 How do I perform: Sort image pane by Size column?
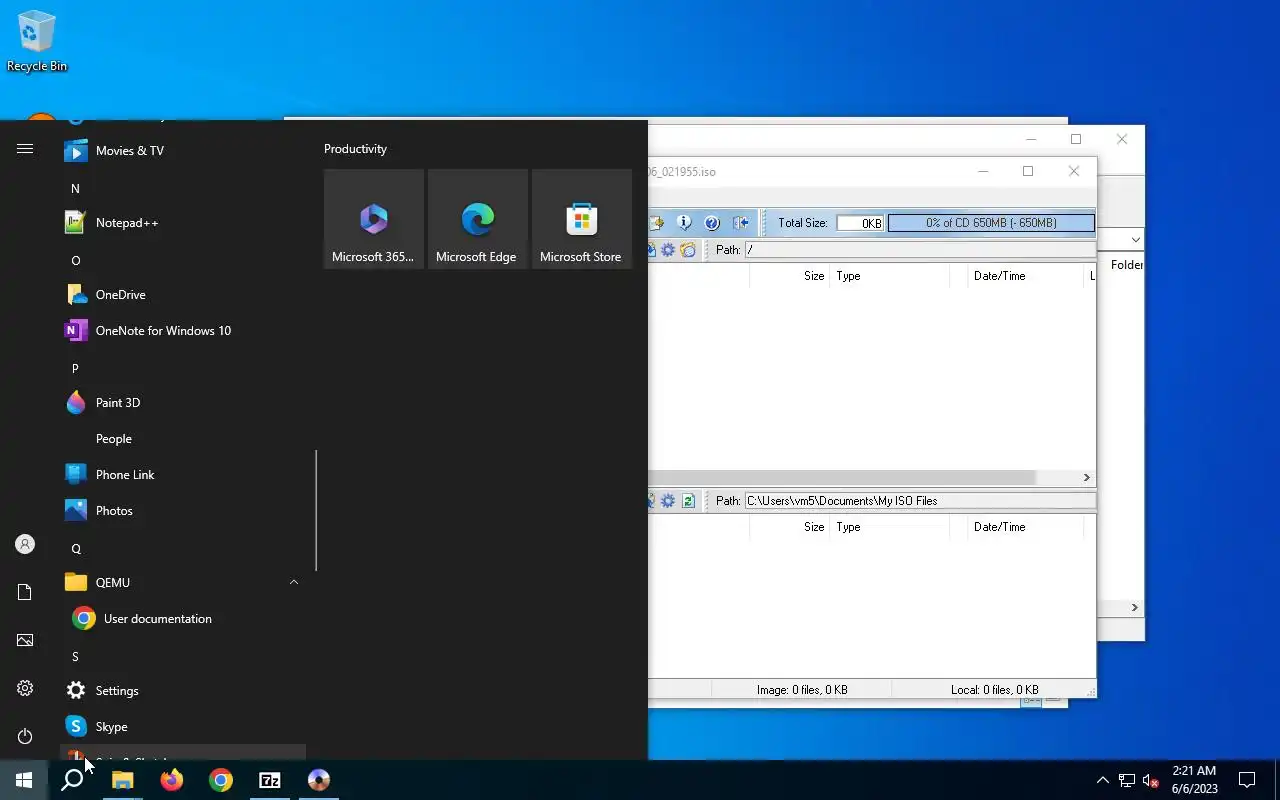789,276
